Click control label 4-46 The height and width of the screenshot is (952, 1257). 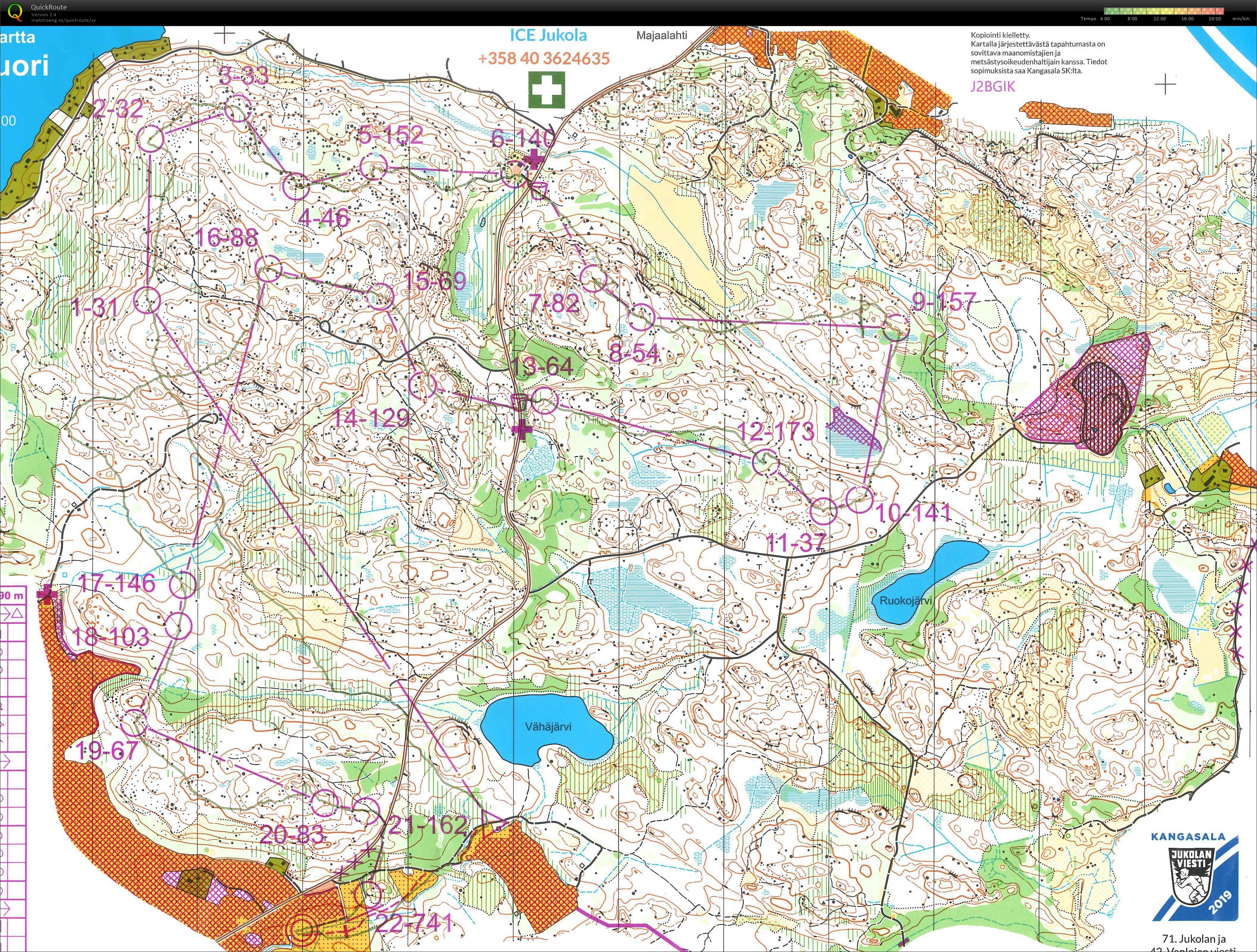coord(323,217)
